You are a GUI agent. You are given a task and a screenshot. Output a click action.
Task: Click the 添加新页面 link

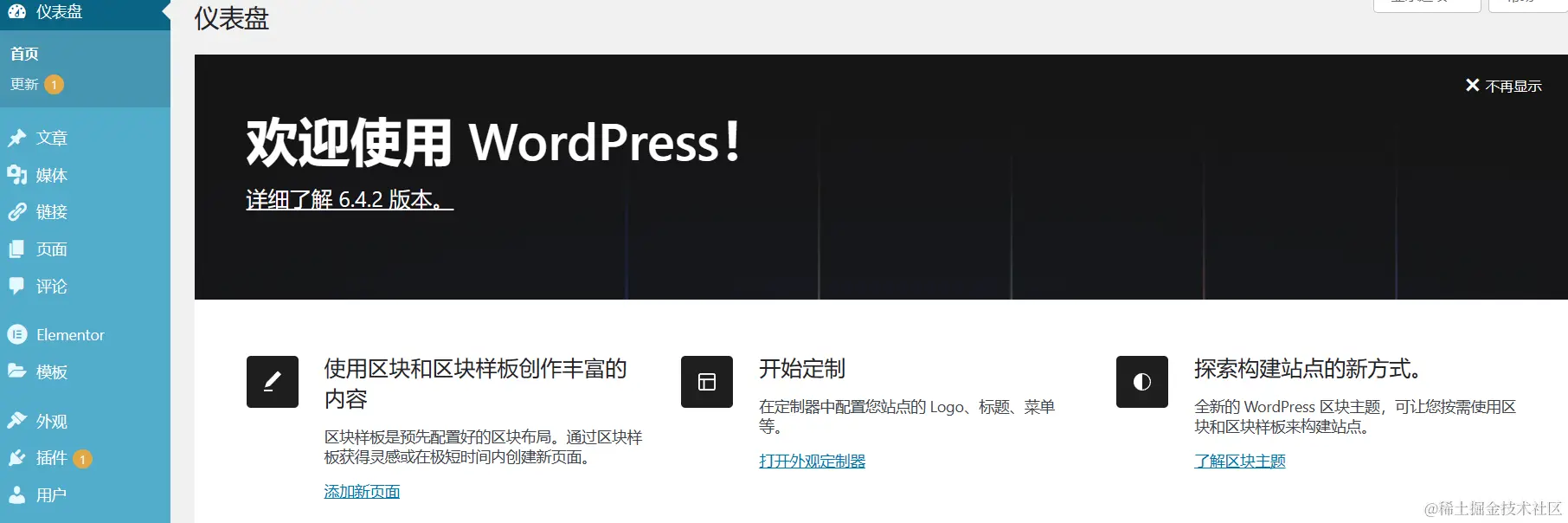362,492
